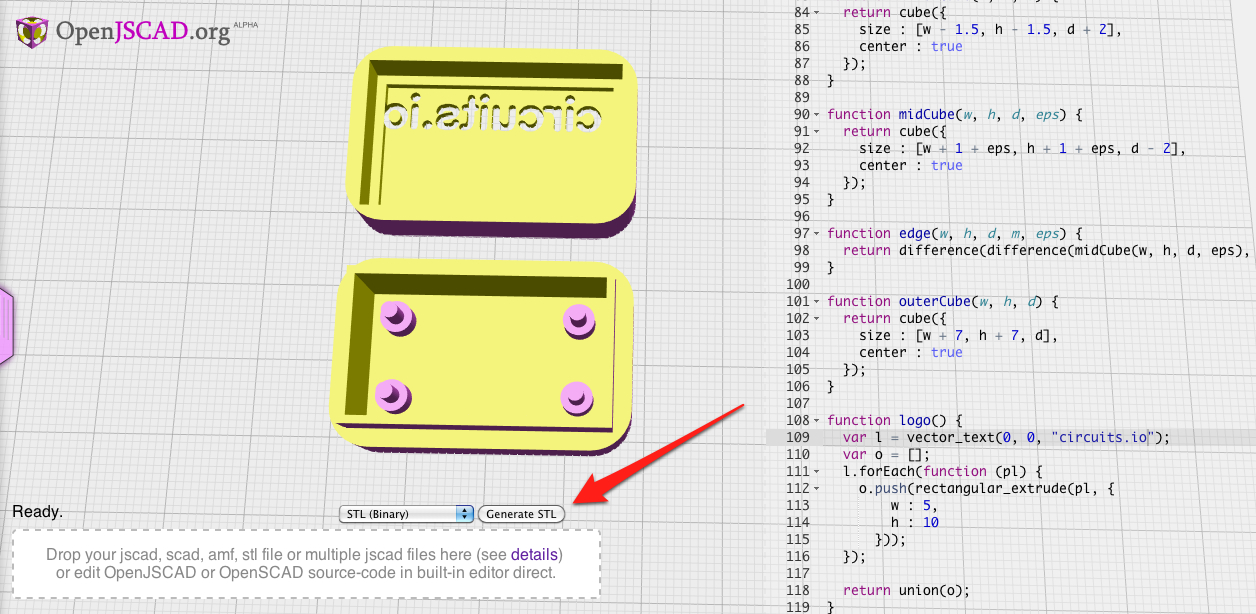Click line number 100 in gutter
This screenshot has width=1256, height=614.
[796, 284]
